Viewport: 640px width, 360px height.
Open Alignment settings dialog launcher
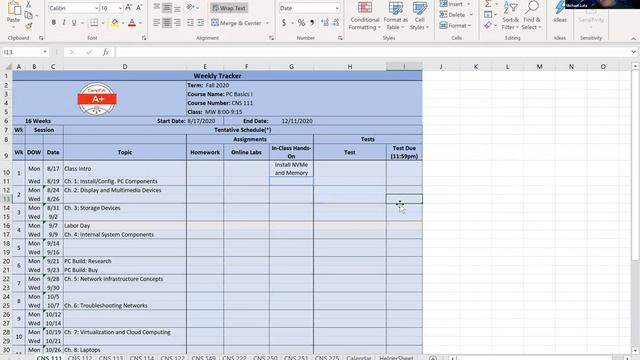tap(271, 38)
